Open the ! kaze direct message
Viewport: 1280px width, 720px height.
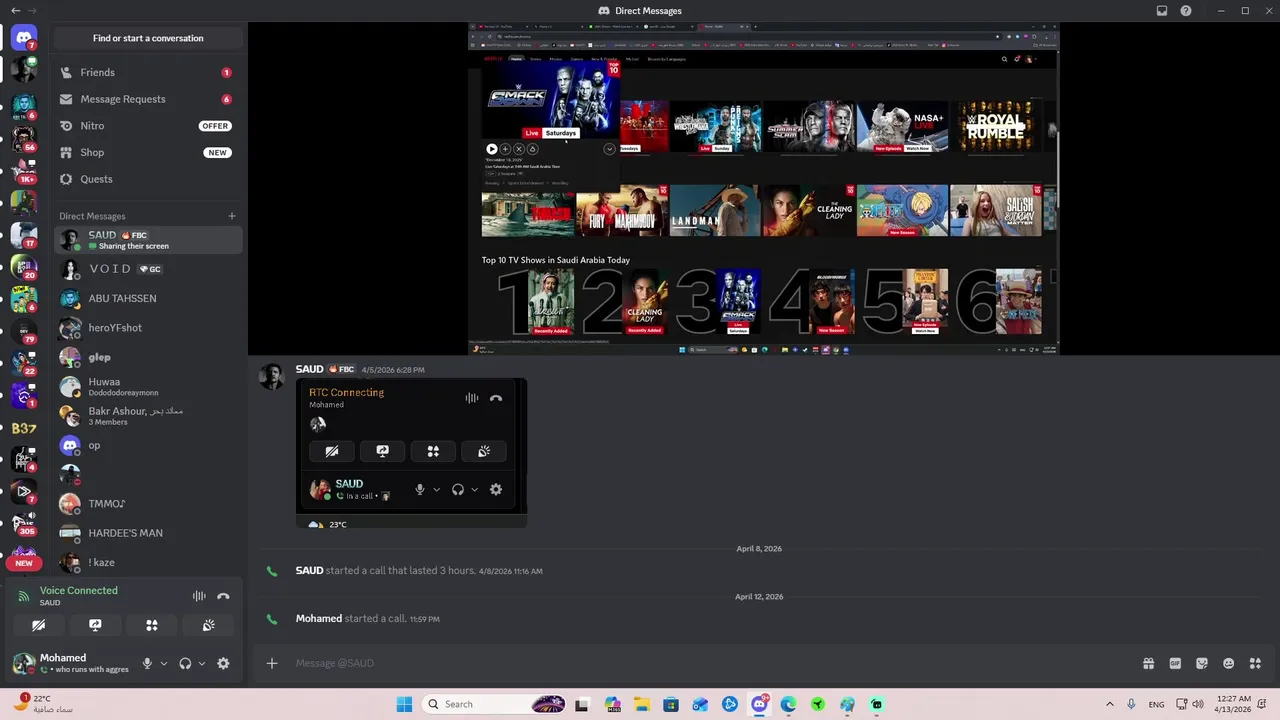click(x=148, y=562)
